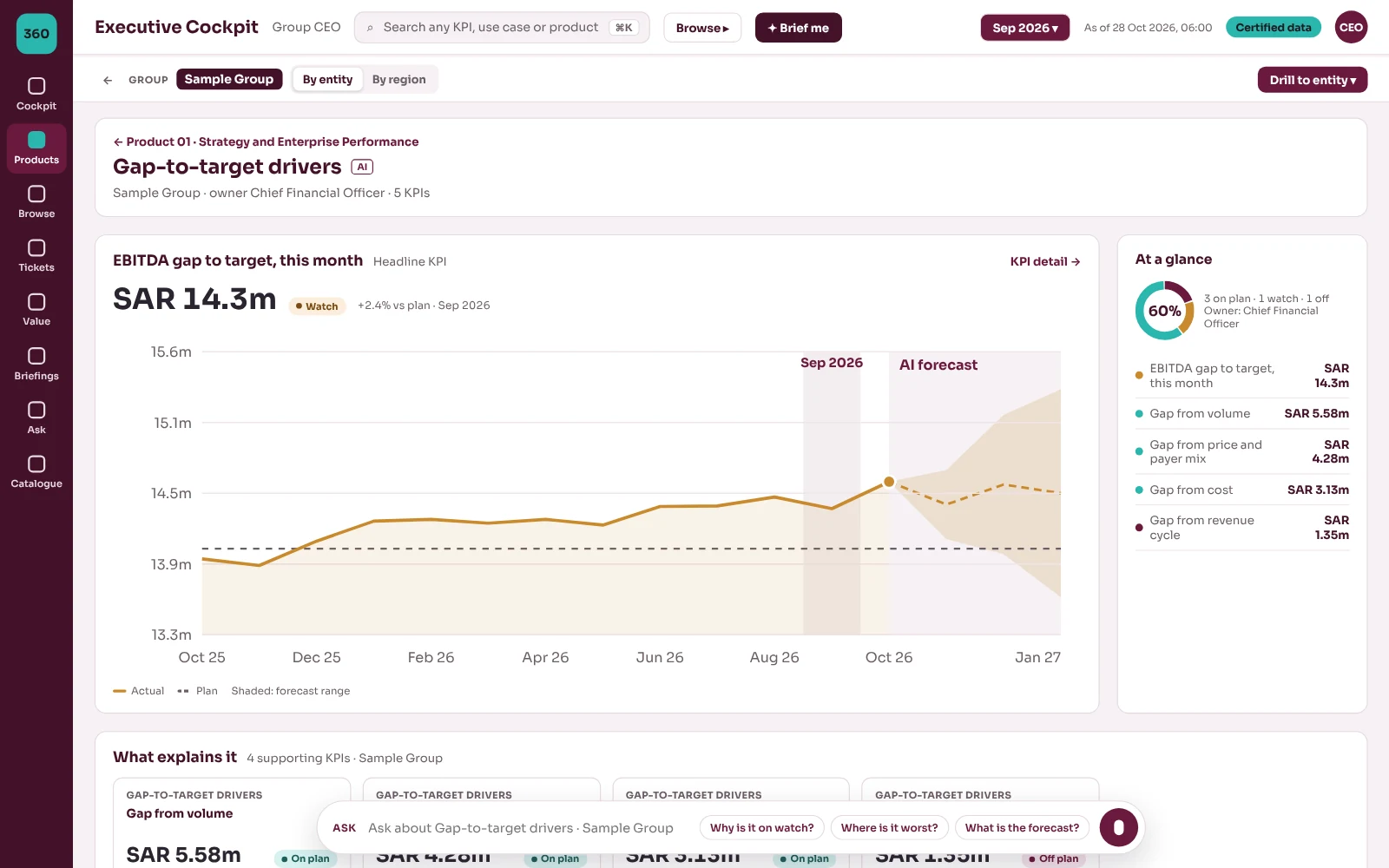
Task: Click the Plan legend entry
Action: pyautogui.click(x=198, y=691)
